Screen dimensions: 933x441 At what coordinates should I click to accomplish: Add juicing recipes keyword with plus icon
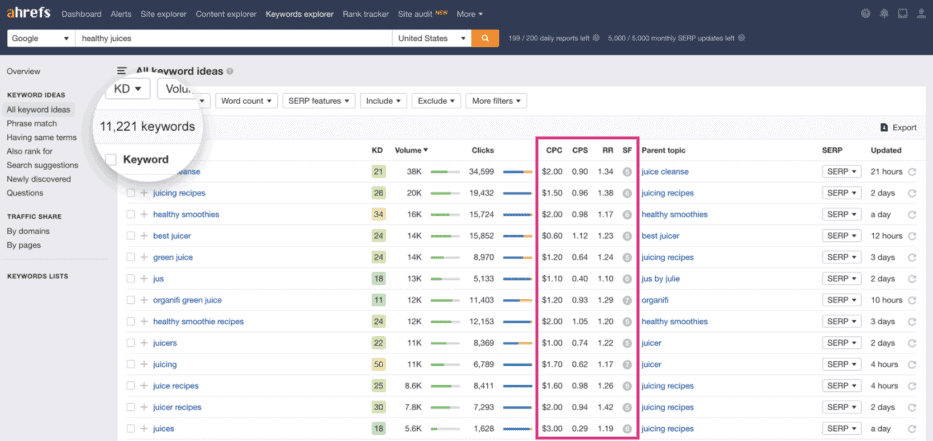point(143,193)
